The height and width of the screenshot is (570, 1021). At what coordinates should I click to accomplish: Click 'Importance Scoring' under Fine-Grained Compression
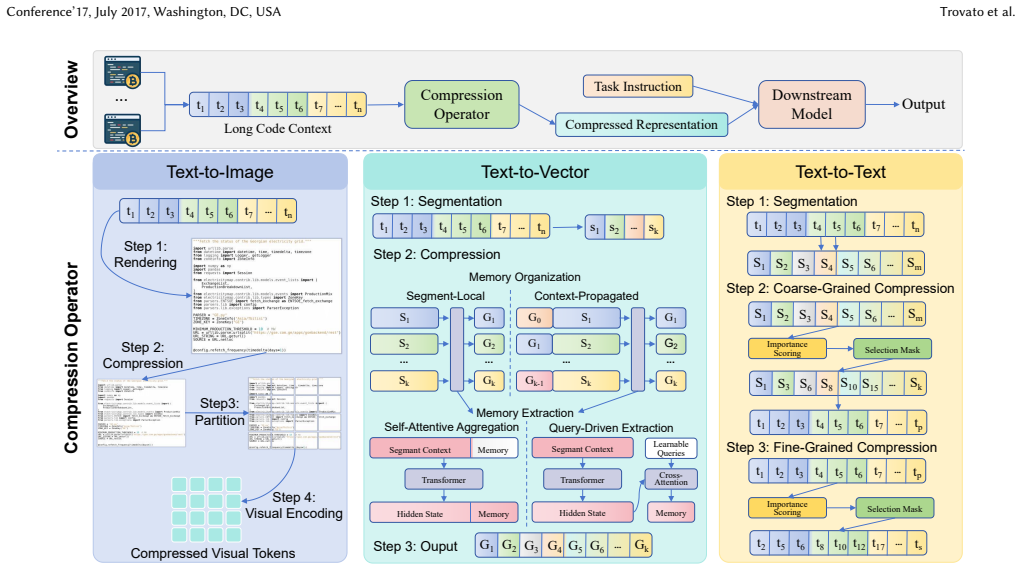click(x=787, y=508)
